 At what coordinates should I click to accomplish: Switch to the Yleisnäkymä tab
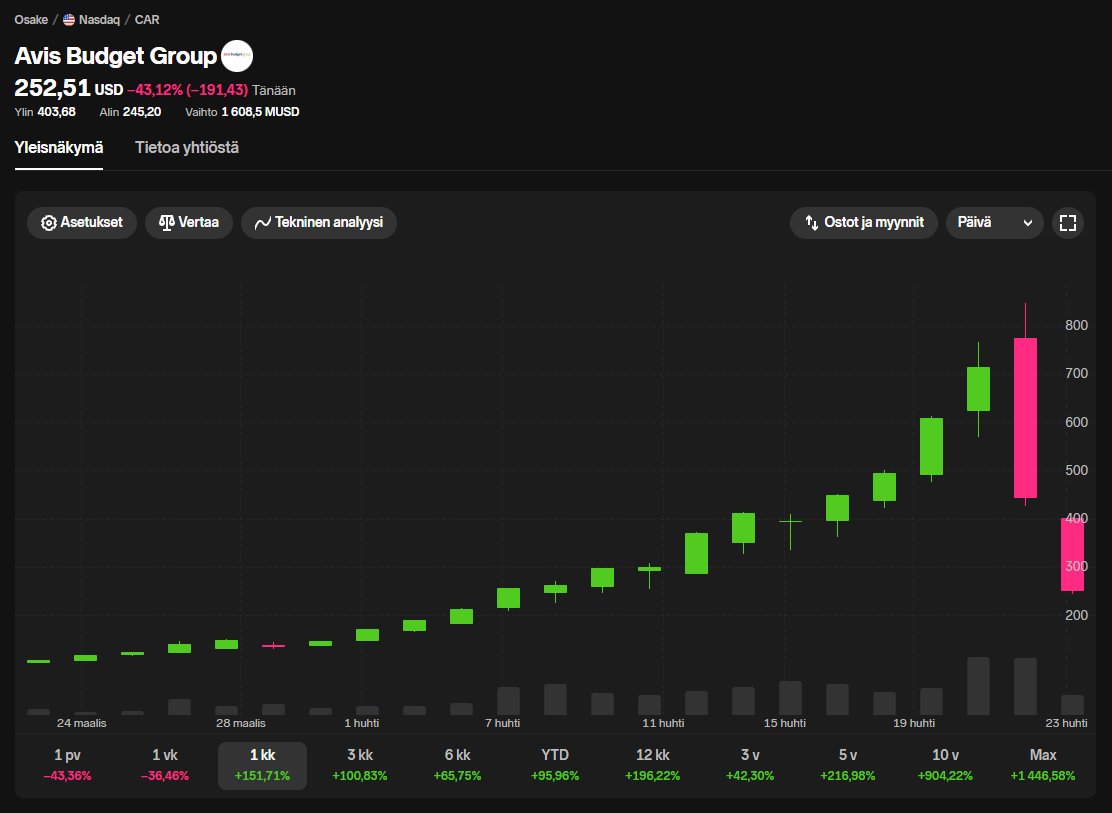(59, 148)
